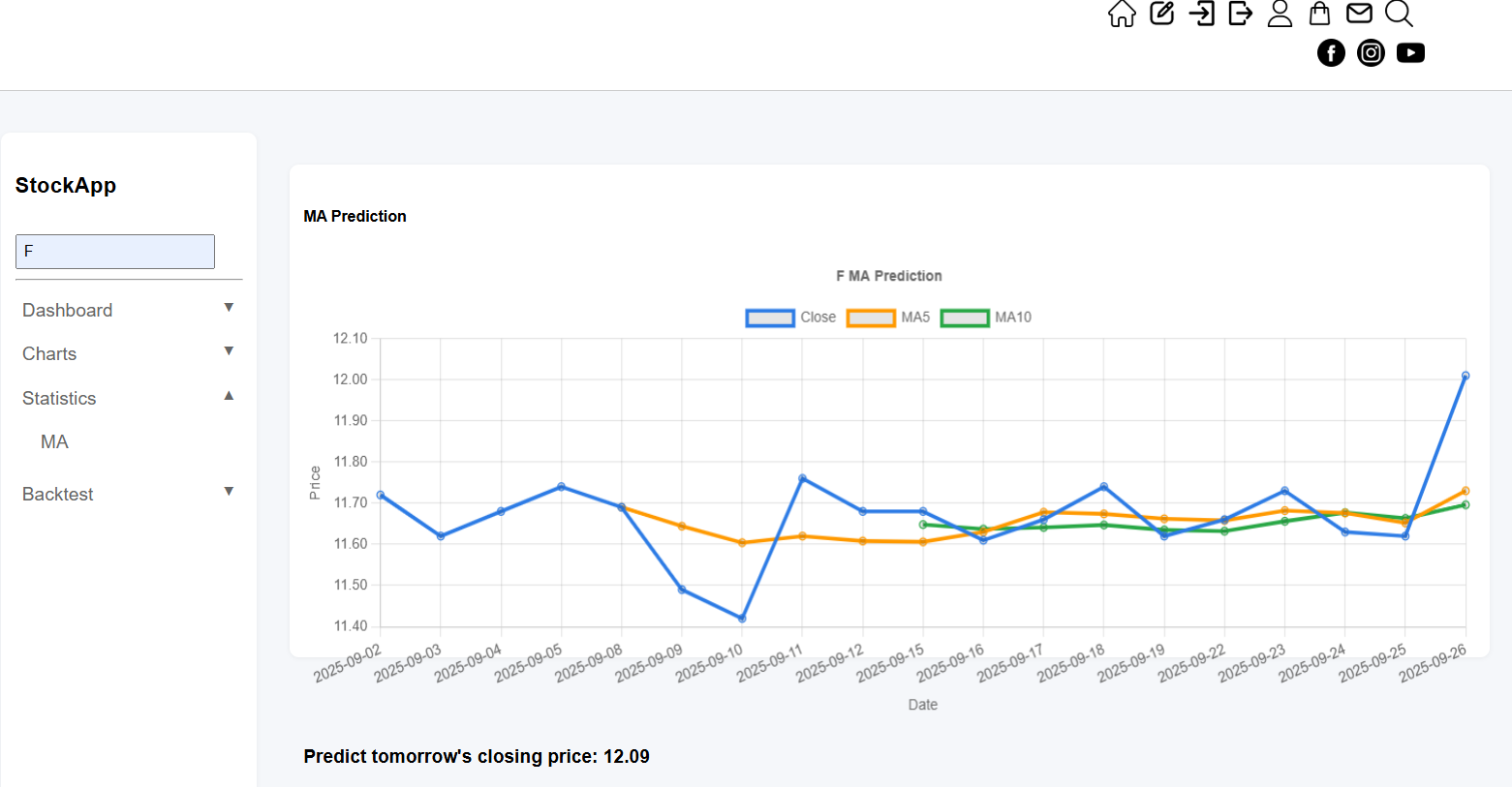The width and height of the screenshot is (1512, 787).
Task: Open the shopping bag icon
Action: (x=1319, y=14)
